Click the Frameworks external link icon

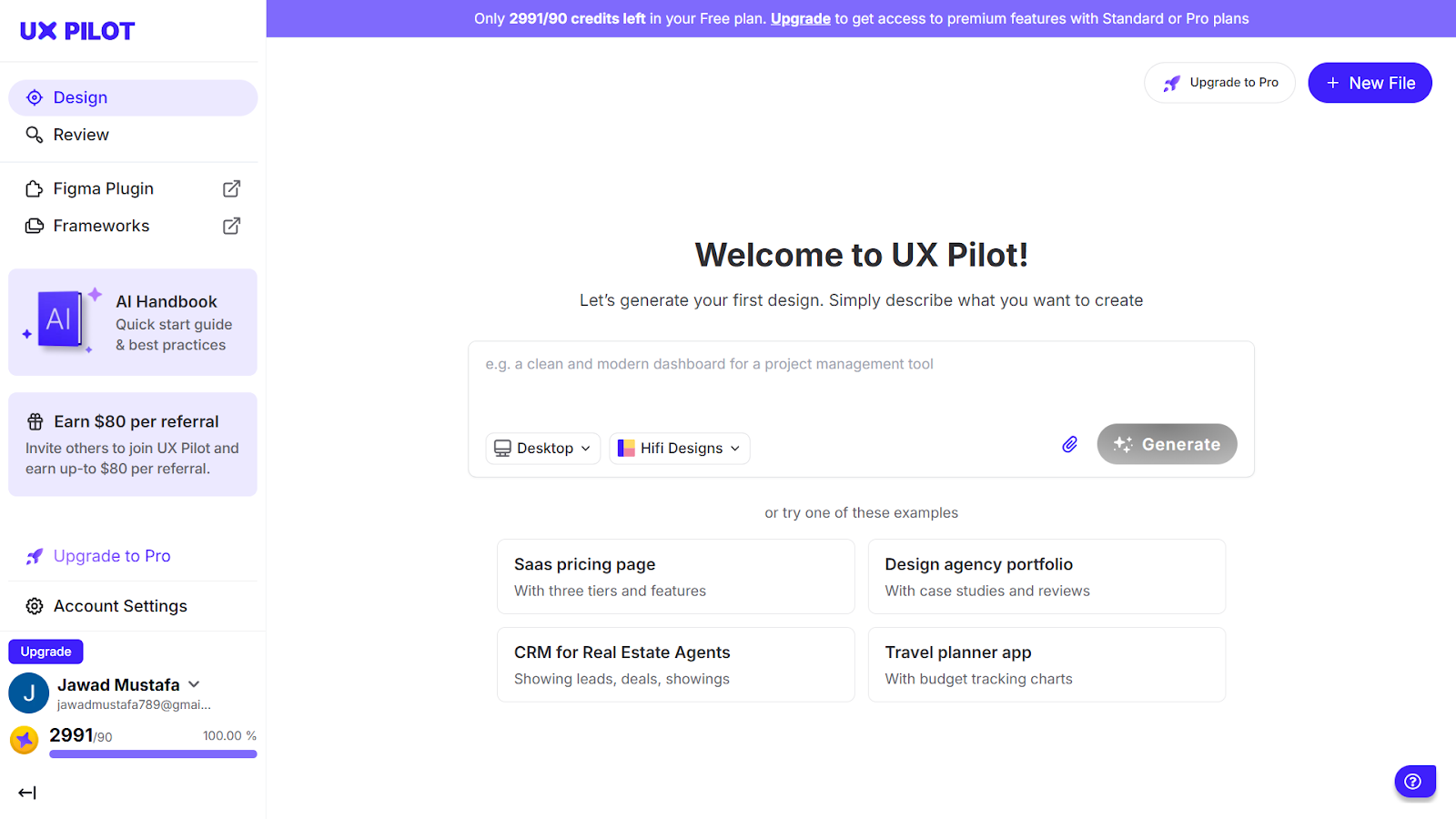coord(232,226)
